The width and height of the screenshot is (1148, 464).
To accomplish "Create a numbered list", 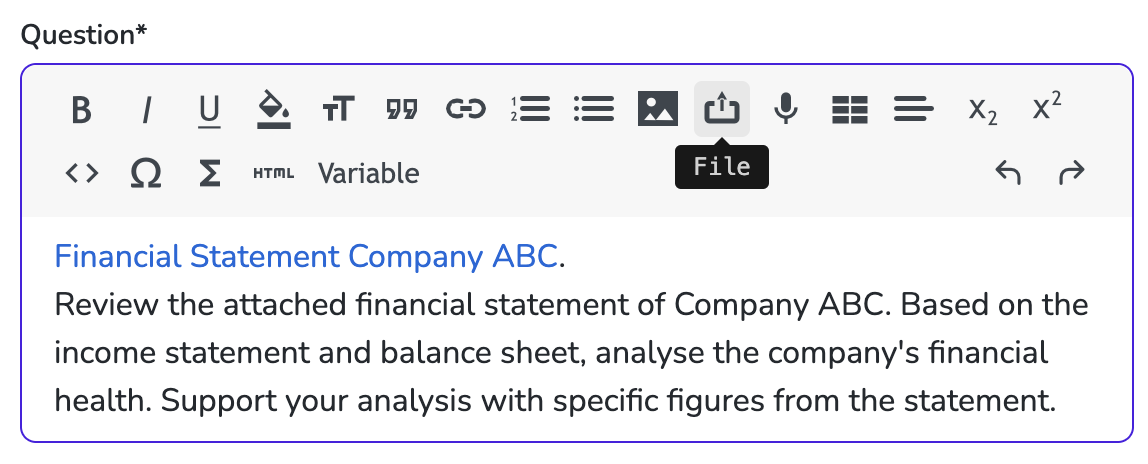I will click(x=530, y=109).
